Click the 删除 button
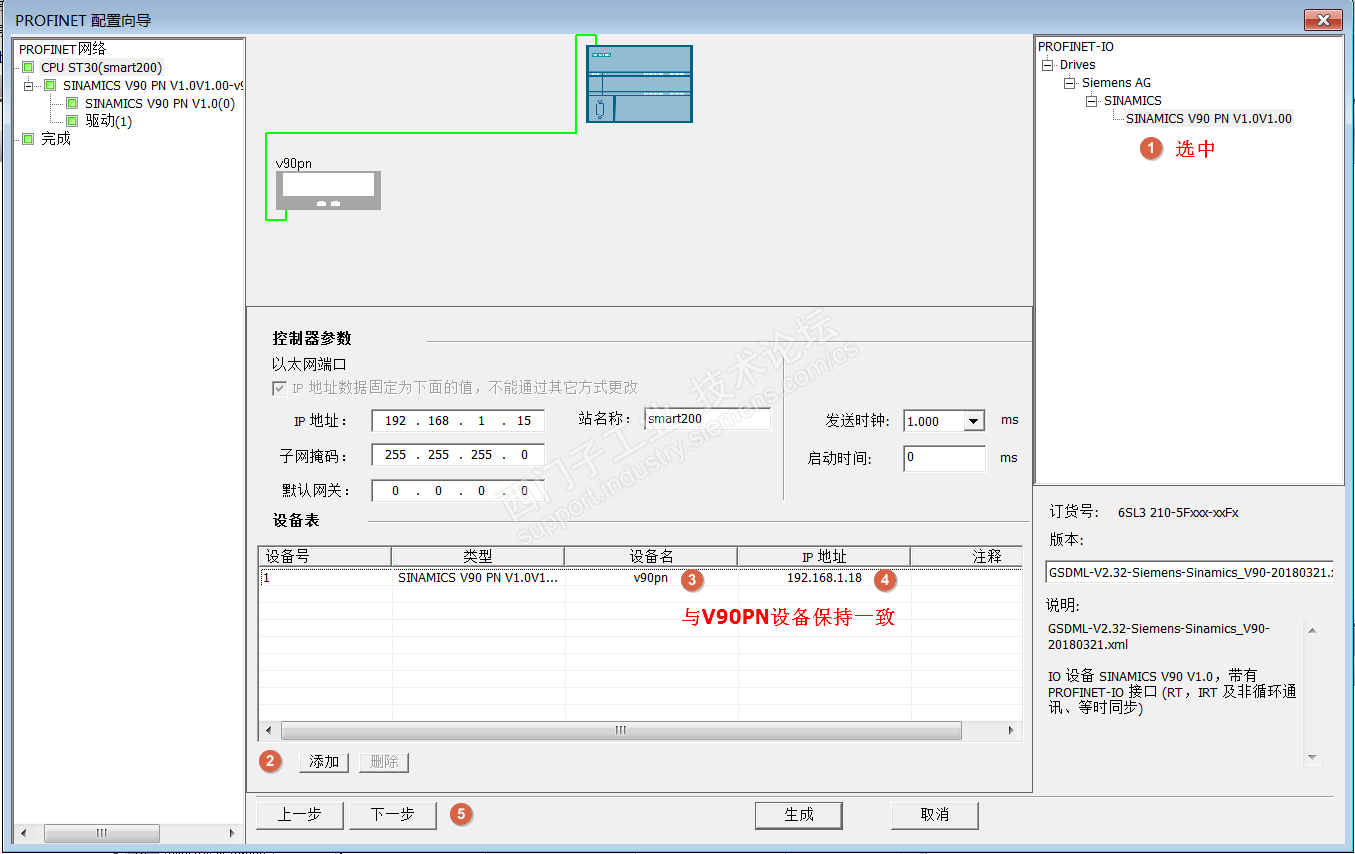The width and height of the screenshot is (1355, 854). 384,762
